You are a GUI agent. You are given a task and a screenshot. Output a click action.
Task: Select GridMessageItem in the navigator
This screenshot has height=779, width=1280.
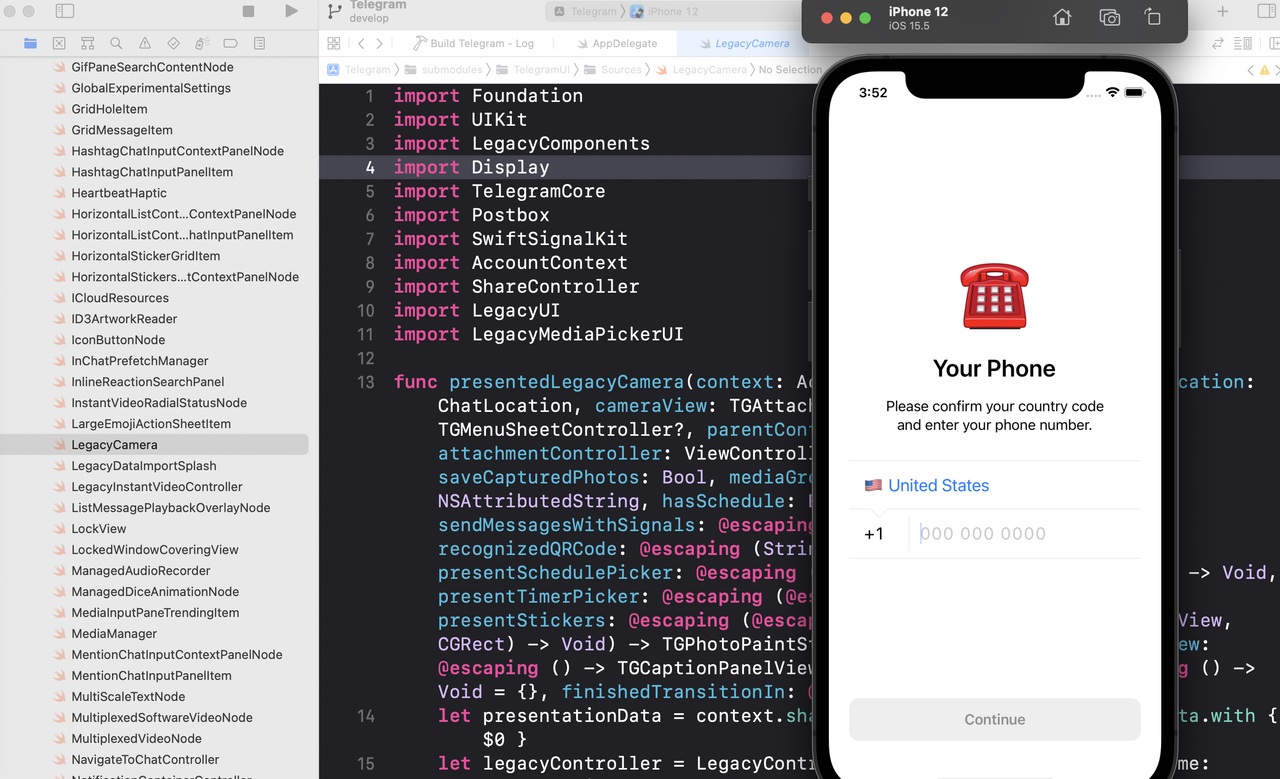tap(122, 130)
